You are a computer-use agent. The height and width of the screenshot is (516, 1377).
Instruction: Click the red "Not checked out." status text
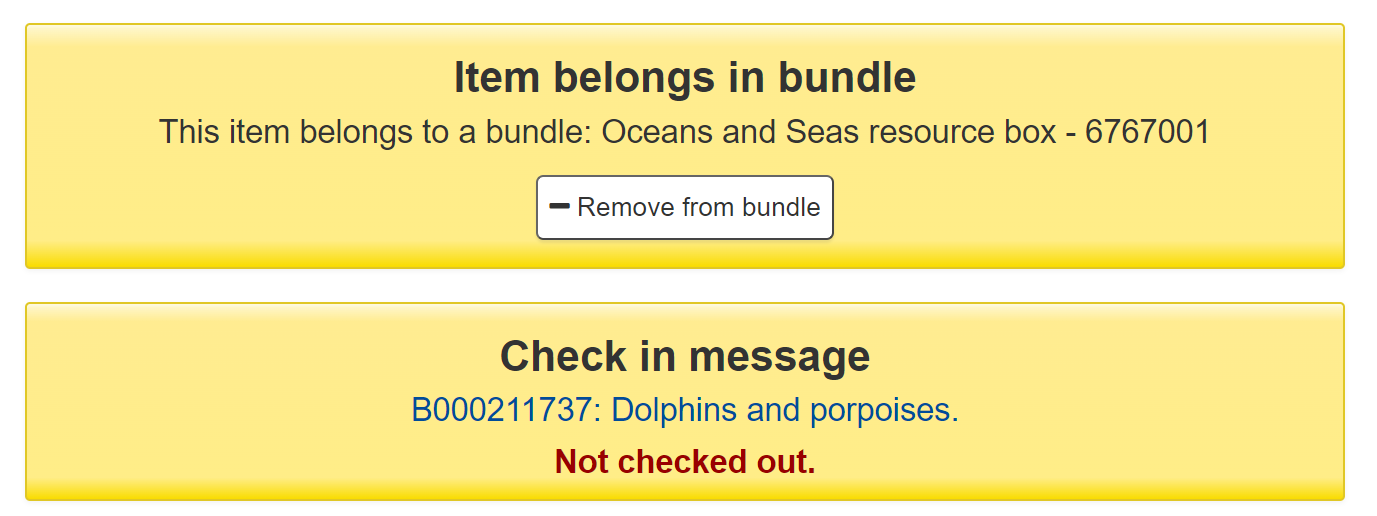pos(685,462)
